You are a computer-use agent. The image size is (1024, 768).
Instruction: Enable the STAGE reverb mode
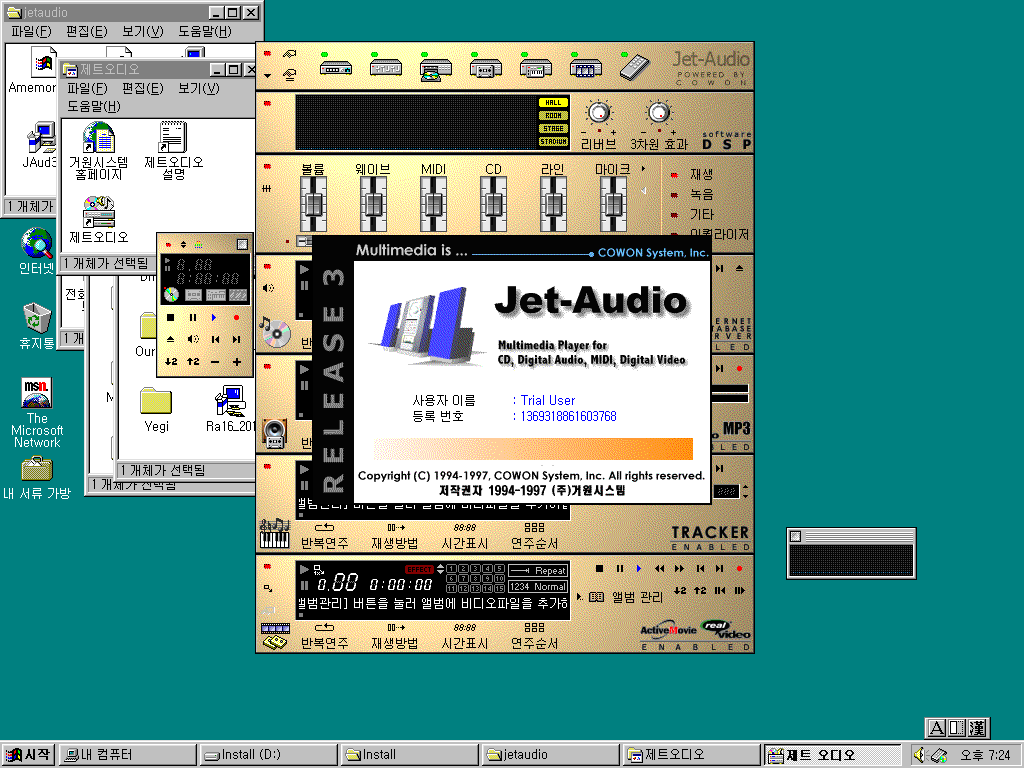553,129
